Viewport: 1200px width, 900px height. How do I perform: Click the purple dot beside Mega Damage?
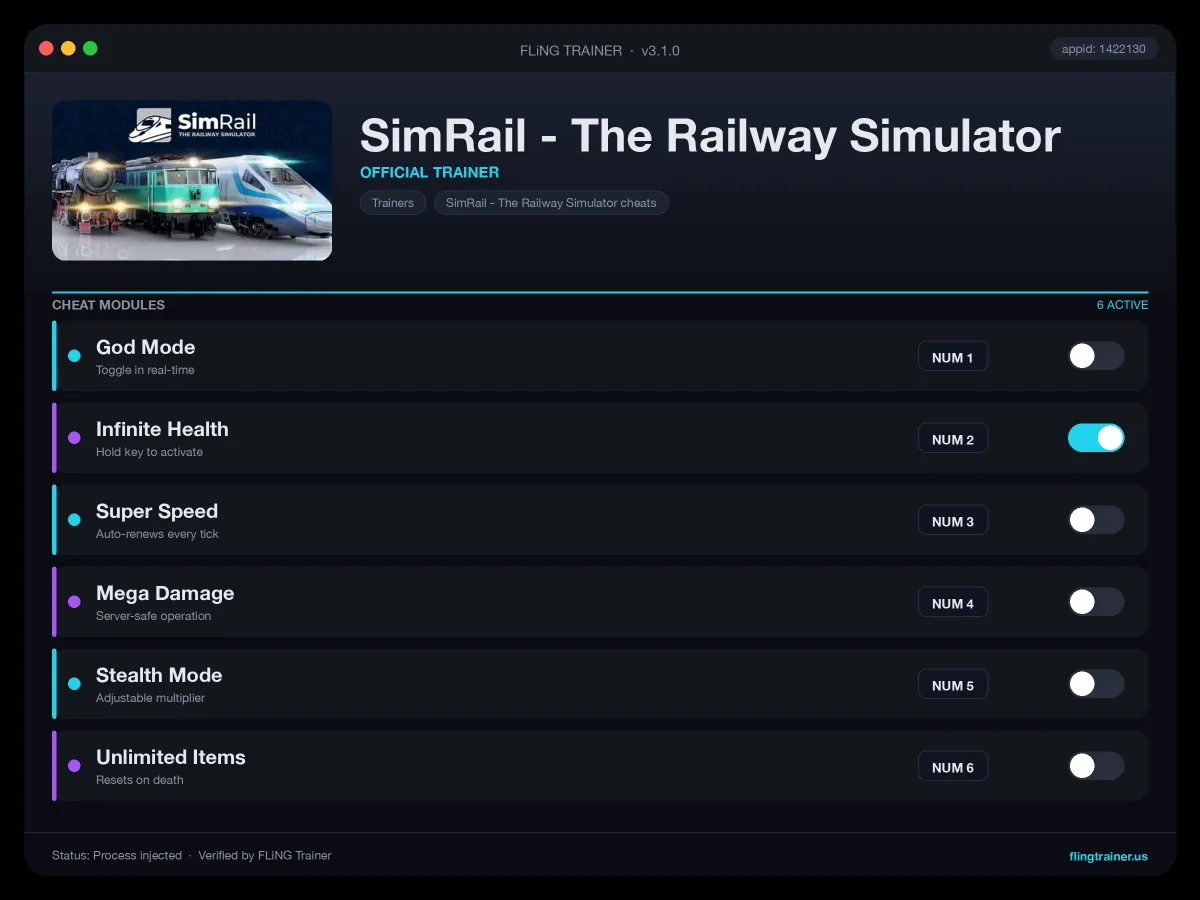click(x=74, y=602)
